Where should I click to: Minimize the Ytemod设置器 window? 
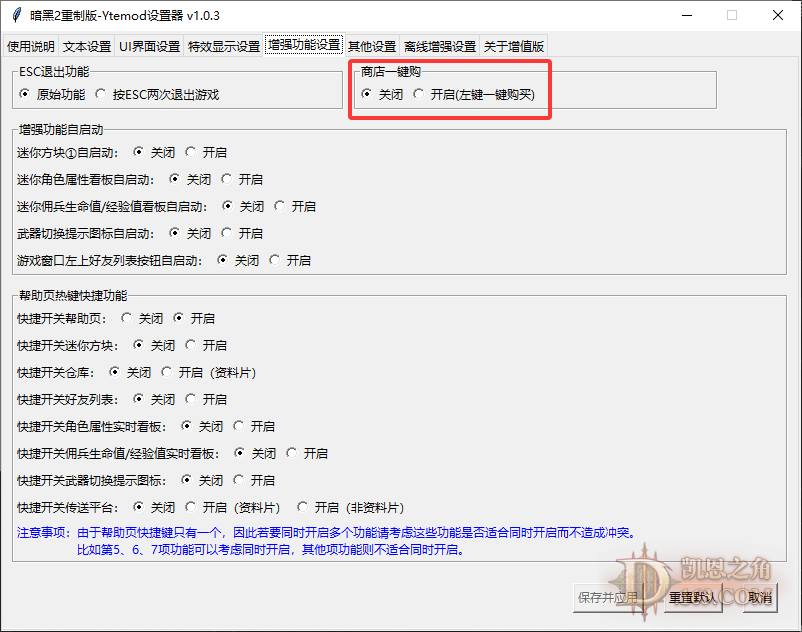point(687,15)
